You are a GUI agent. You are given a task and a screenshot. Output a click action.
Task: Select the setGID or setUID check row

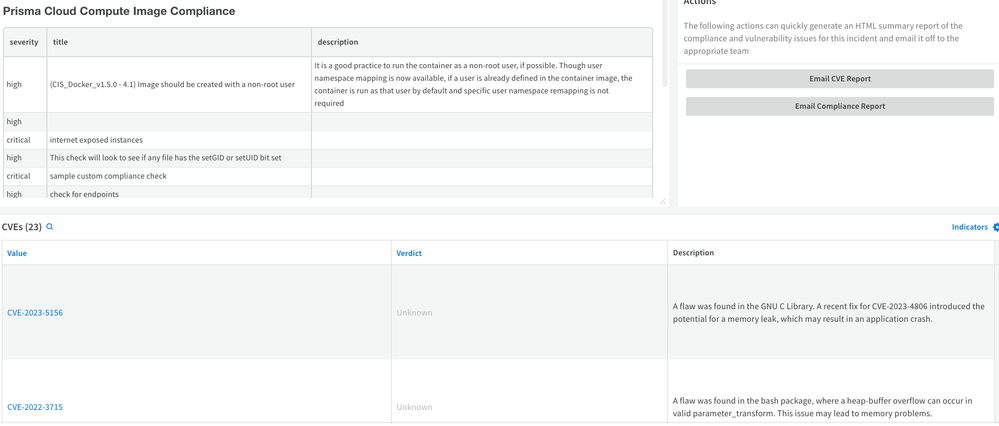165,158
